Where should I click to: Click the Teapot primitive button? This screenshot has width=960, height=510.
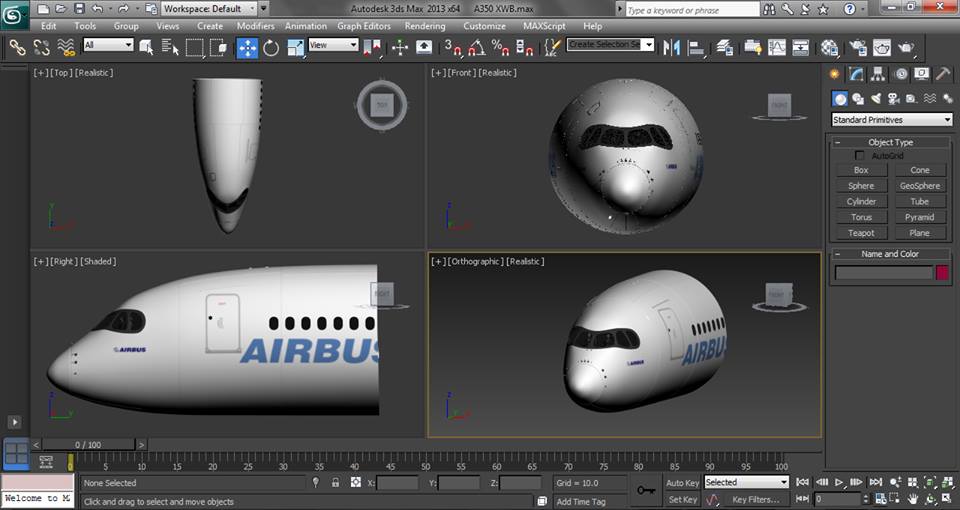pos(861,233)
